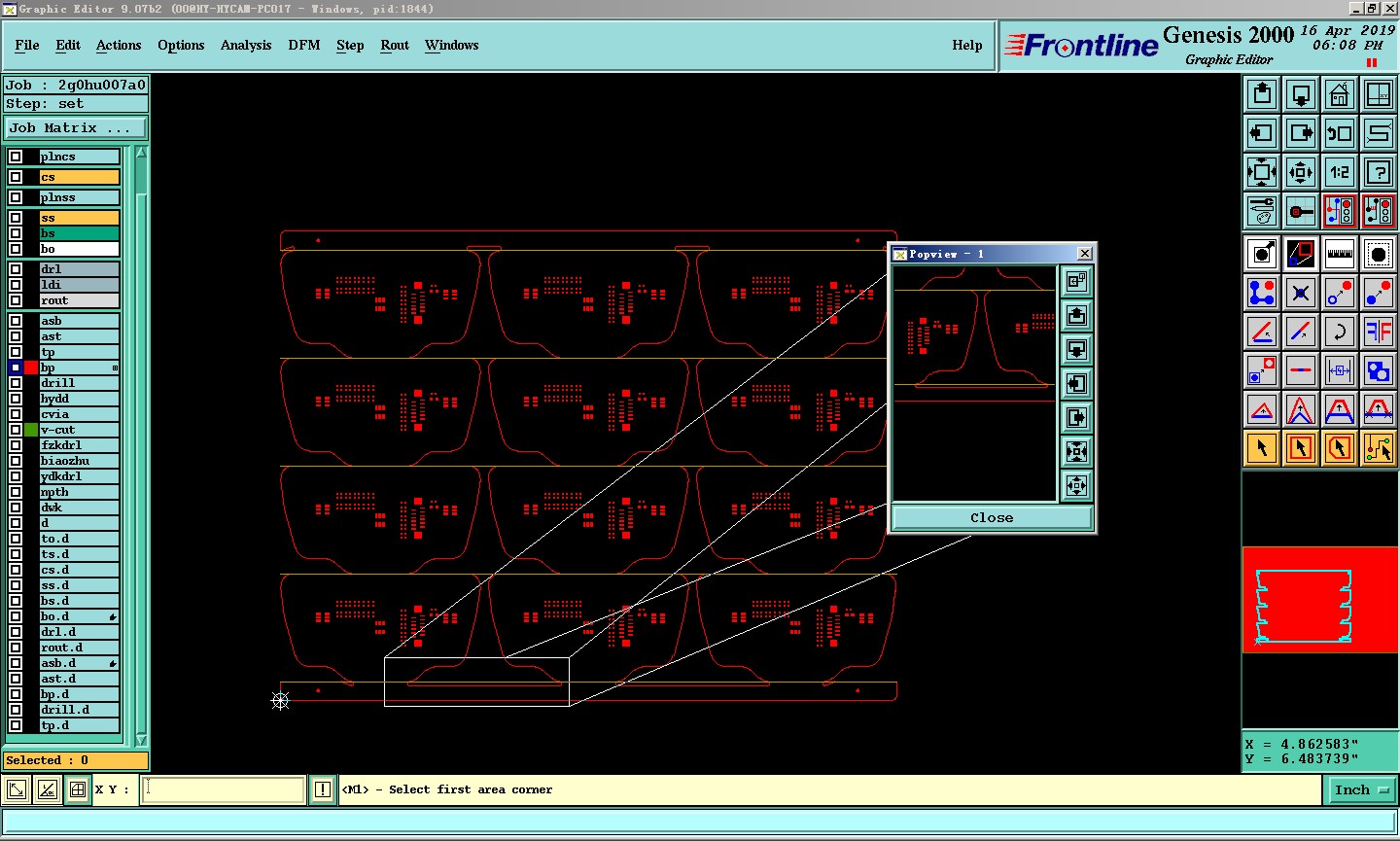The height and width of the screenshot is (841, 1400).
Task: Open the Inch units dropdown
Action: pyautogui.click(x=1361, y=789)
